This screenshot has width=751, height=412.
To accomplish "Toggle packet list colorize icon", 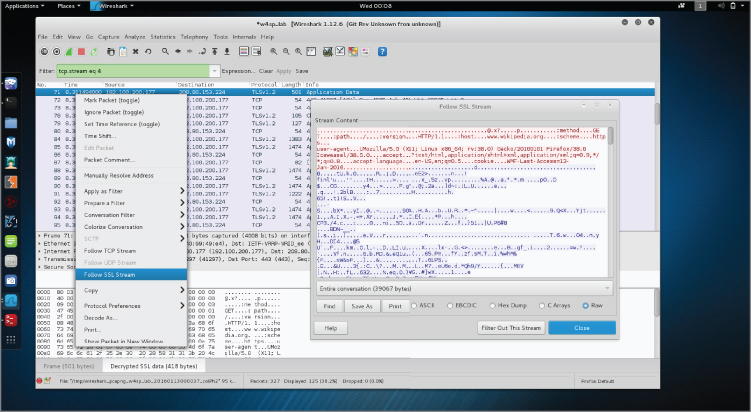I will click(244, 52).
